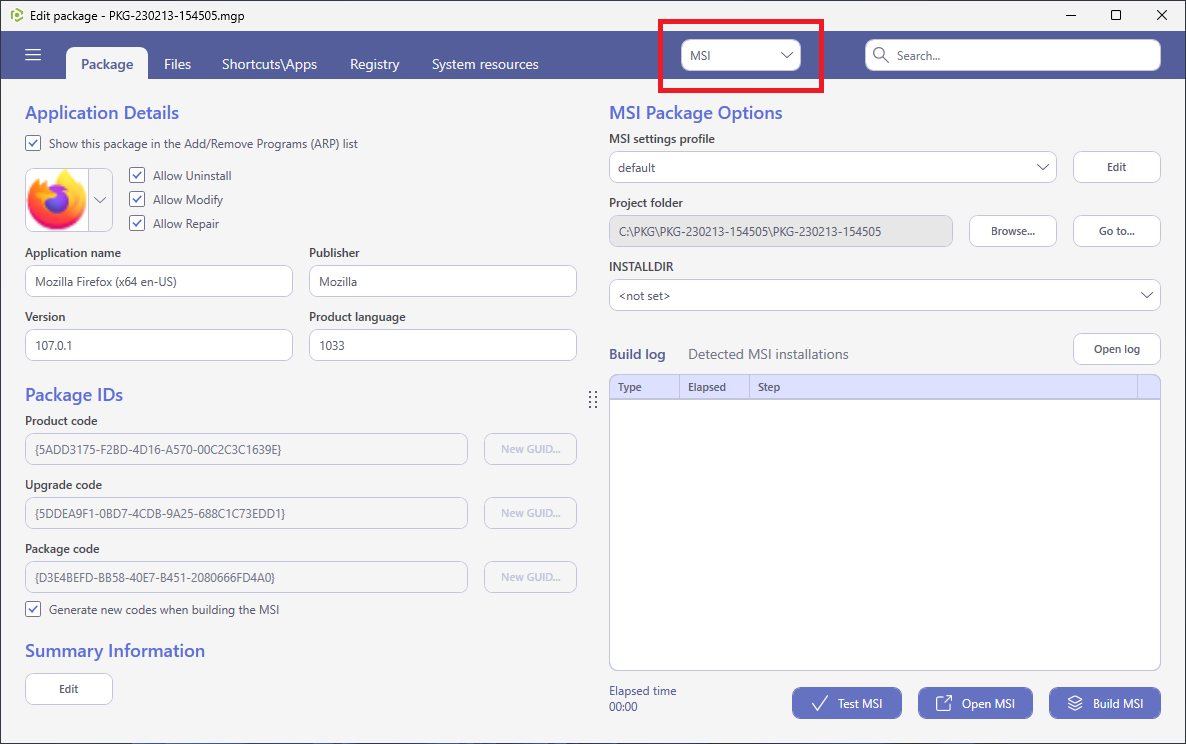Switch to the Package tab
The height and width of the screenshot is (744, 1186).
[x=107, y=64]
